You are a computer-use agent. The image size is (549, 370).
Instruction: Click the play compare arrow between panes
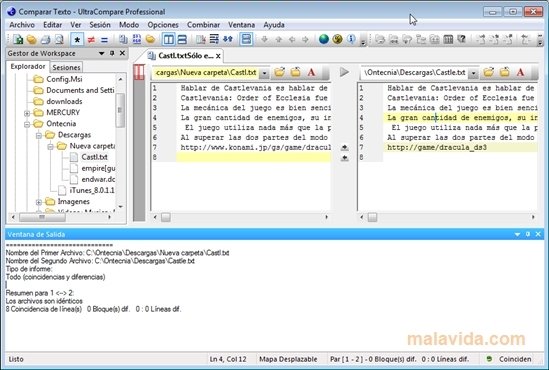(x=344, y=72)
